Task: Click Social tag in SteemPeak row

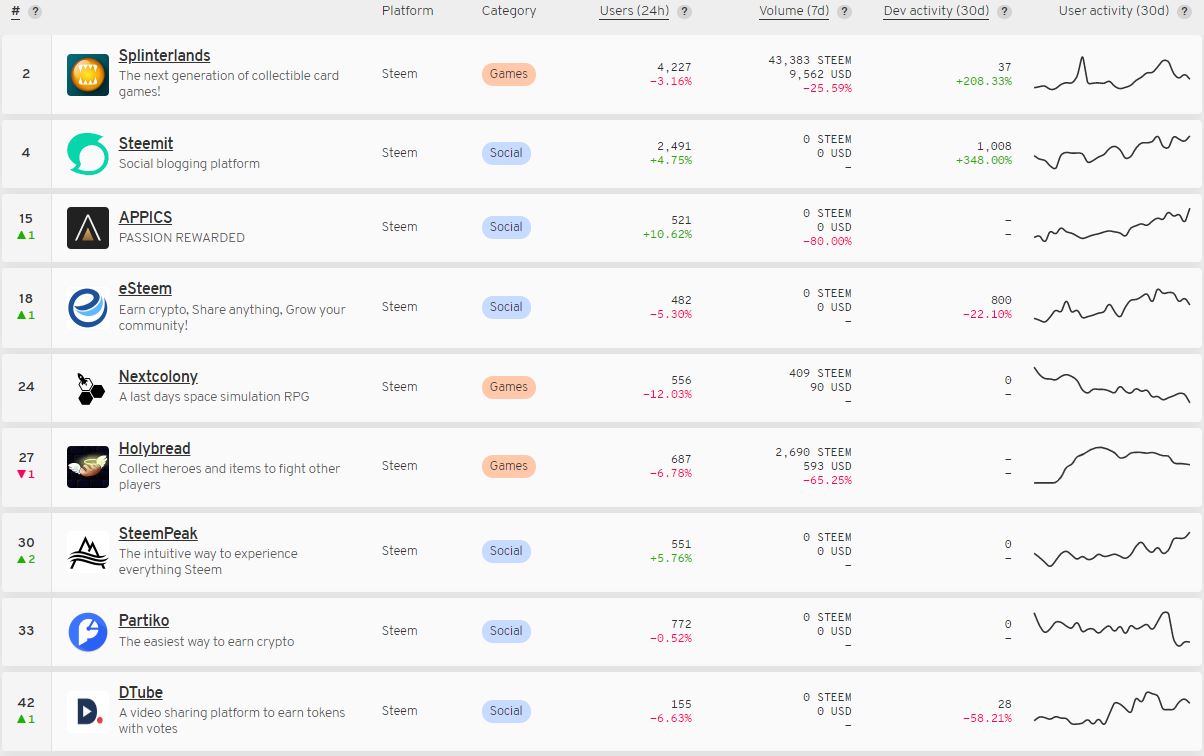Action: pyautogui.click(x=506, y=551)
